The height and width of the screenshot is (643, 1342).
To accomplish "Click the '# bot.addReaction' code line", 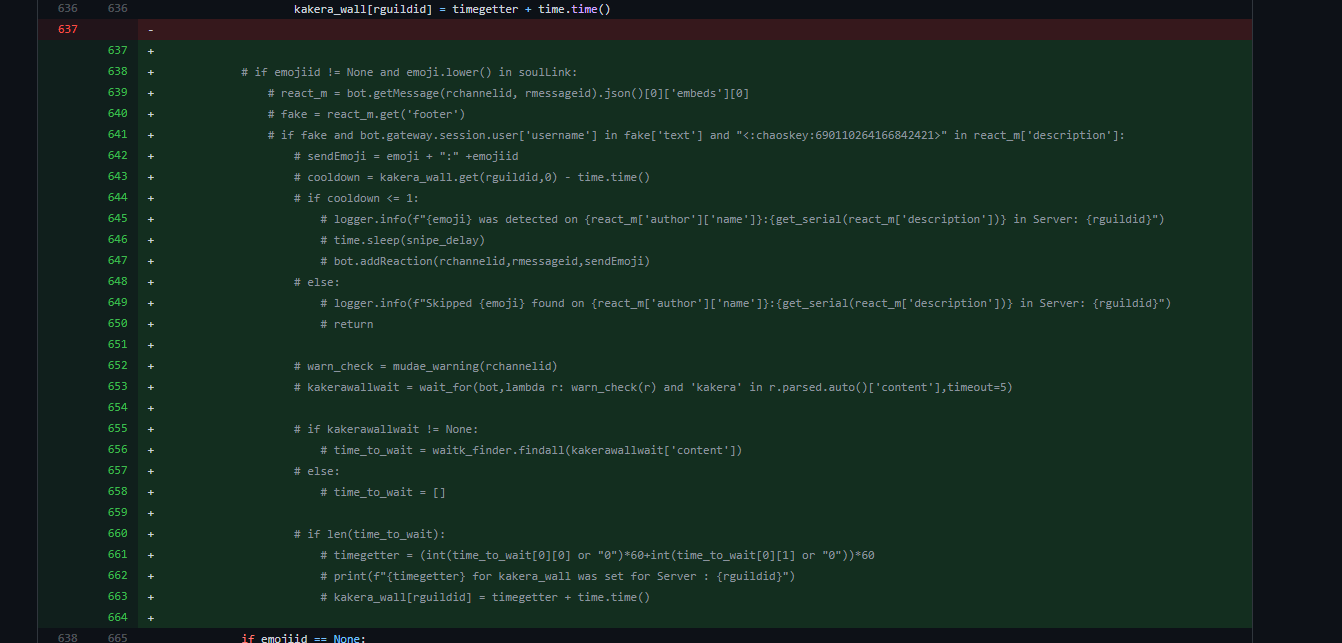I will click(485, 261).
